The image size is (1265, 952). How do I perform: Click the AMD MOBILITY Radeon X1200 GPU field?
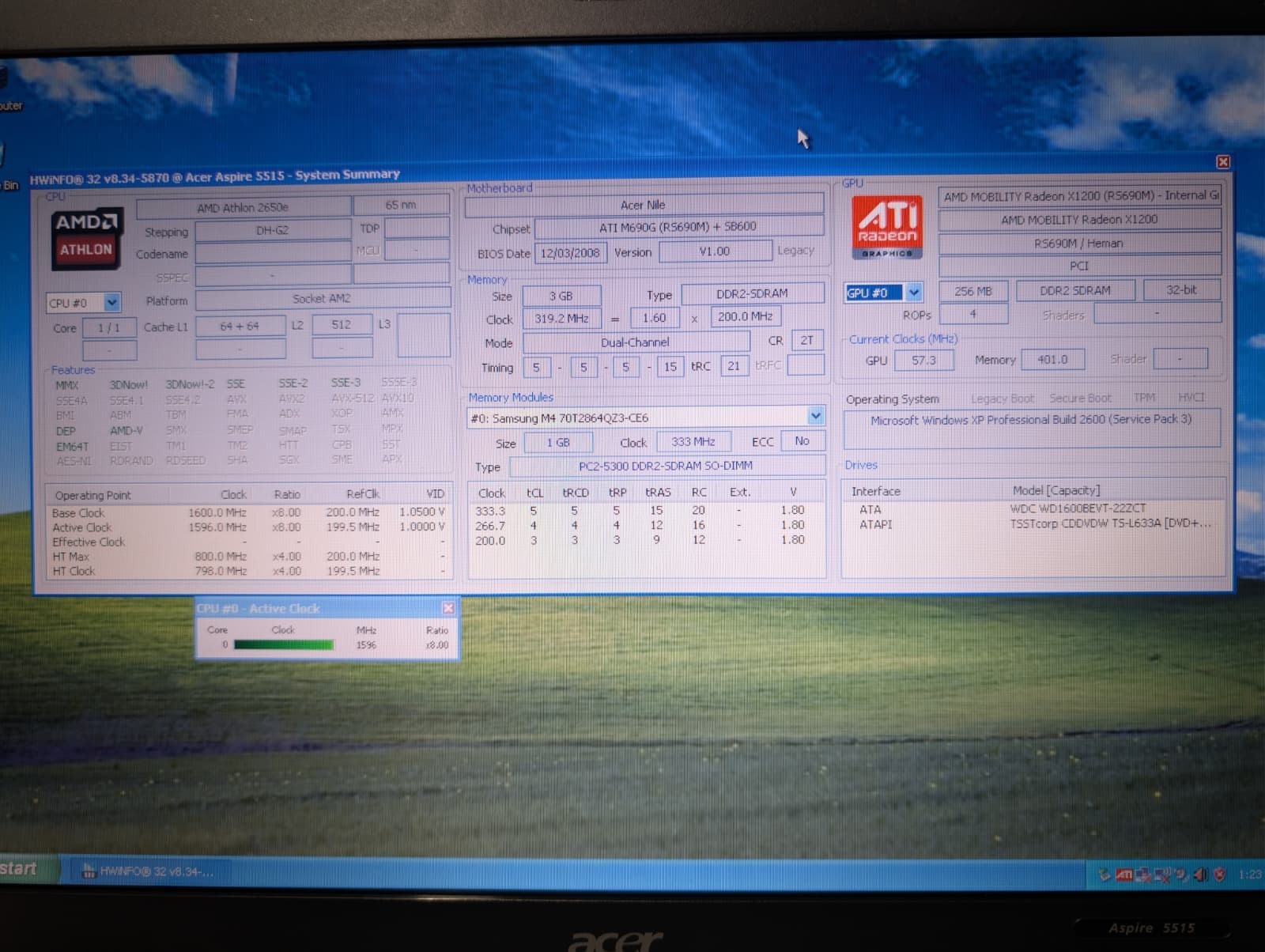1079,219
